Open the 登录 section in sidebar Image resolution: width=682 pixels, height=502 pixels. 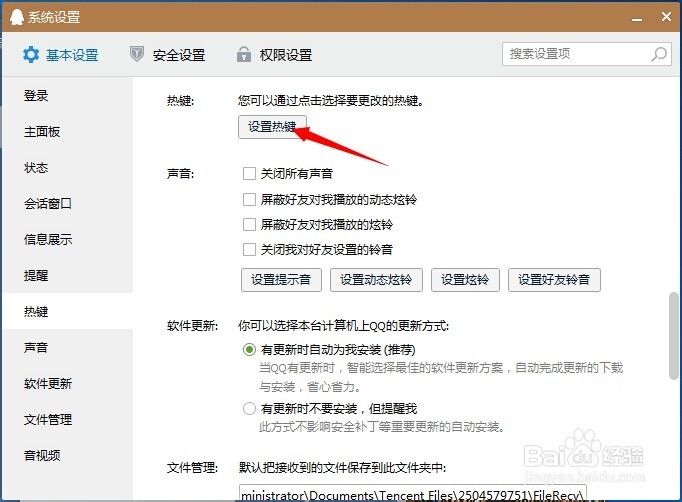coord(67,95)
